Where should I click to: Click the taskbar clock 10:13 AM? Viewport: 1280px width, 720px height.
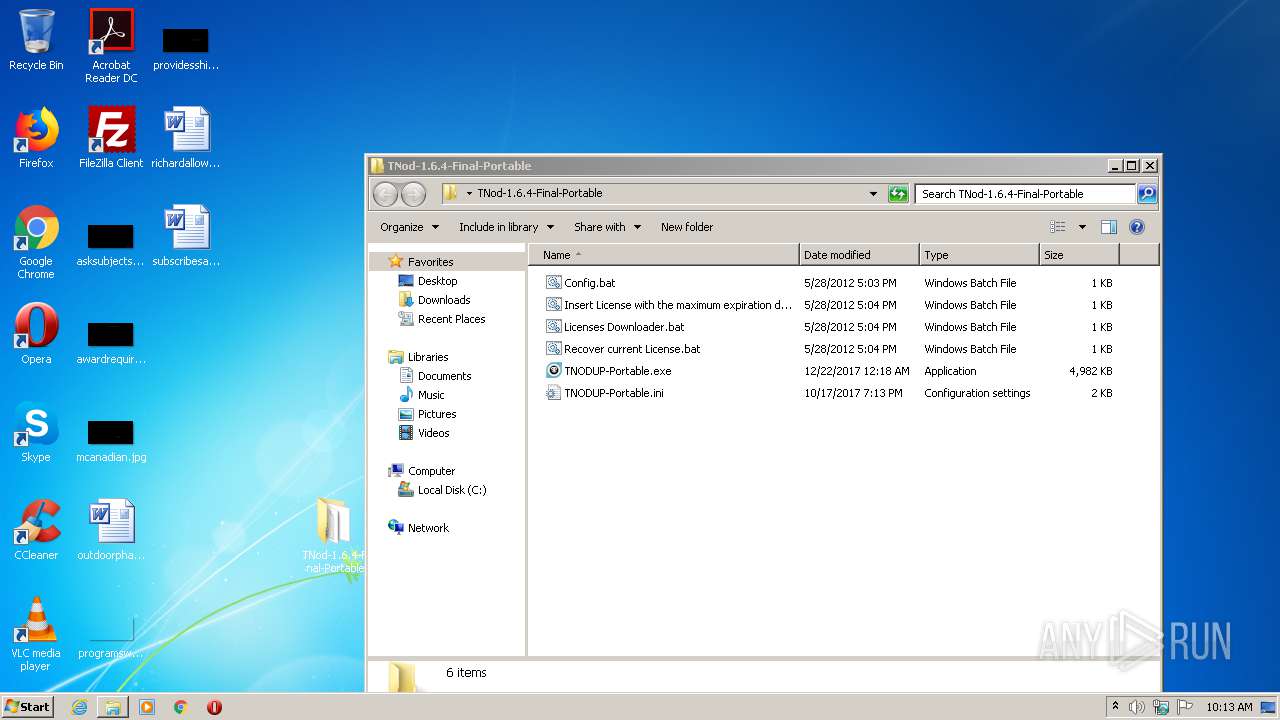coord(1229,707)
